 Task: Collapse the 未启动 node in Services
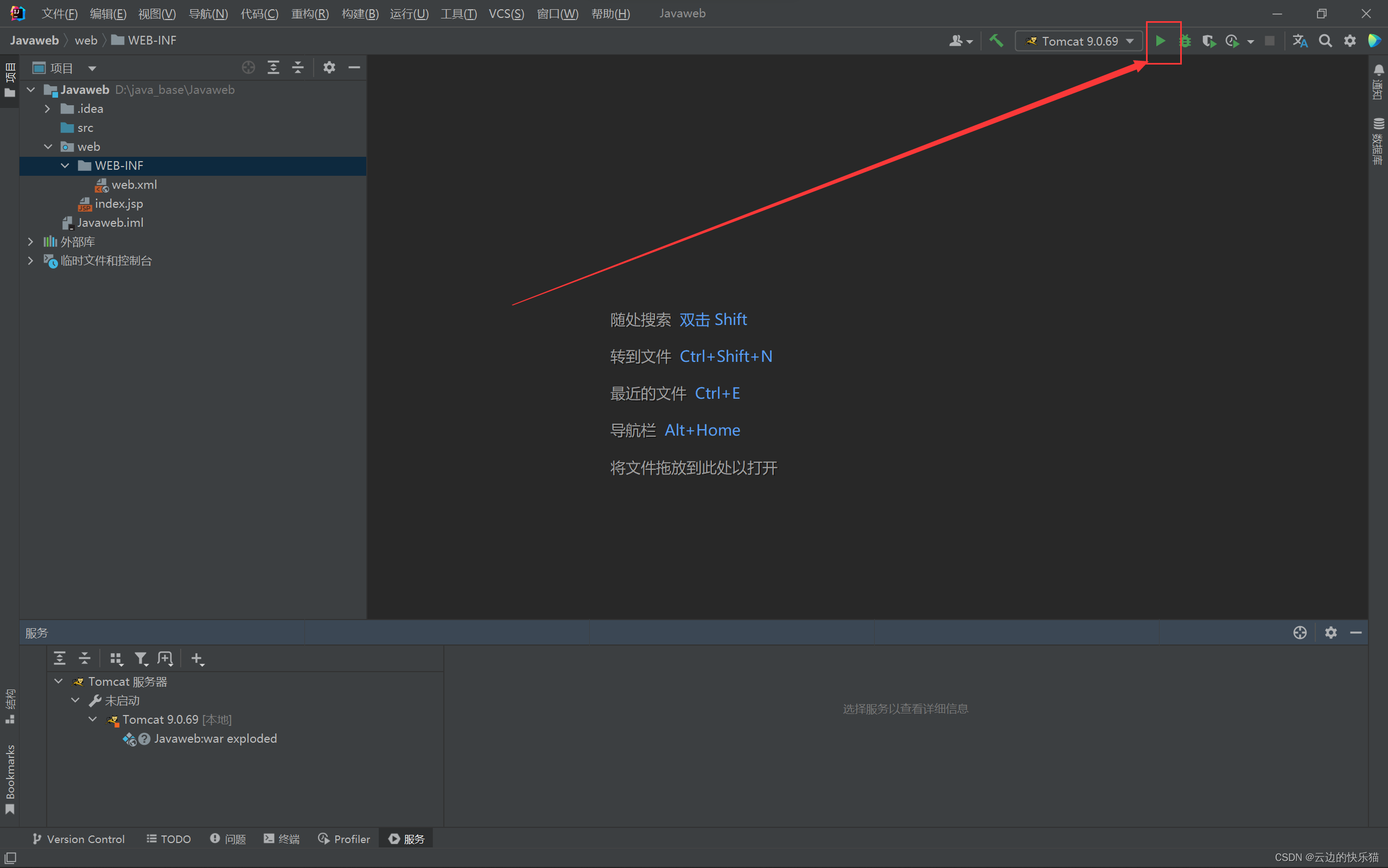tap(76, 700)
